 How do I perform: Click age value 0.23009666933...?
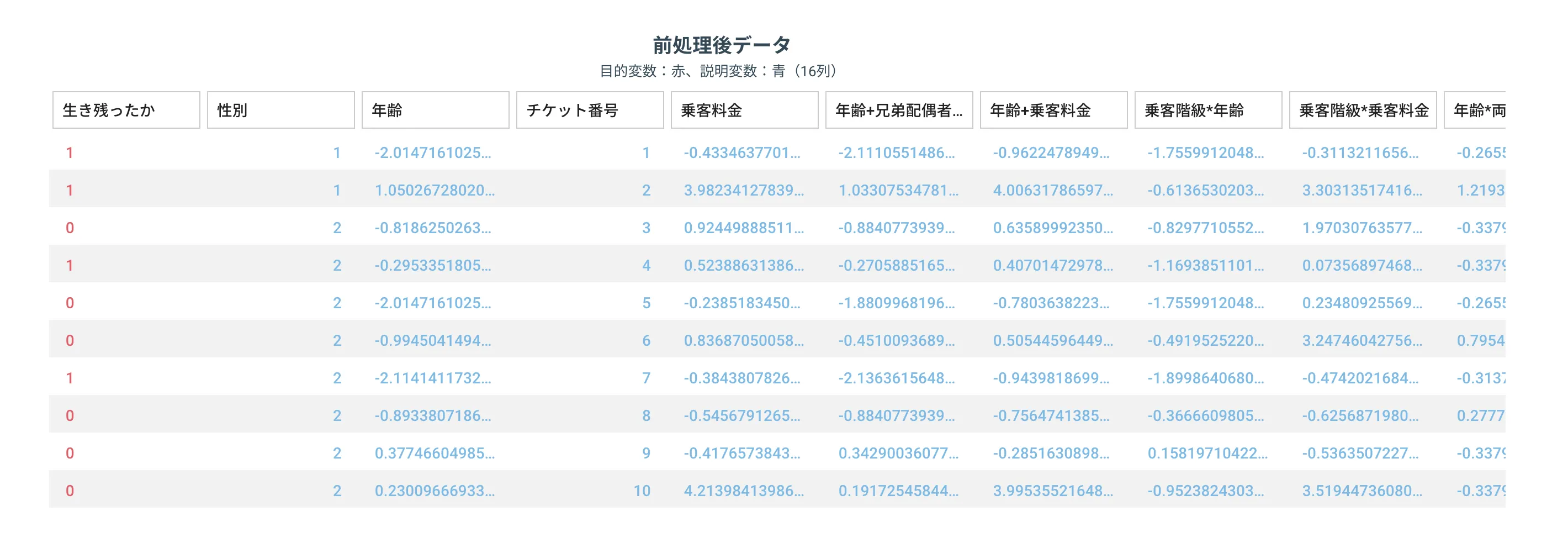pyautogui.click(x=435, y=491)
